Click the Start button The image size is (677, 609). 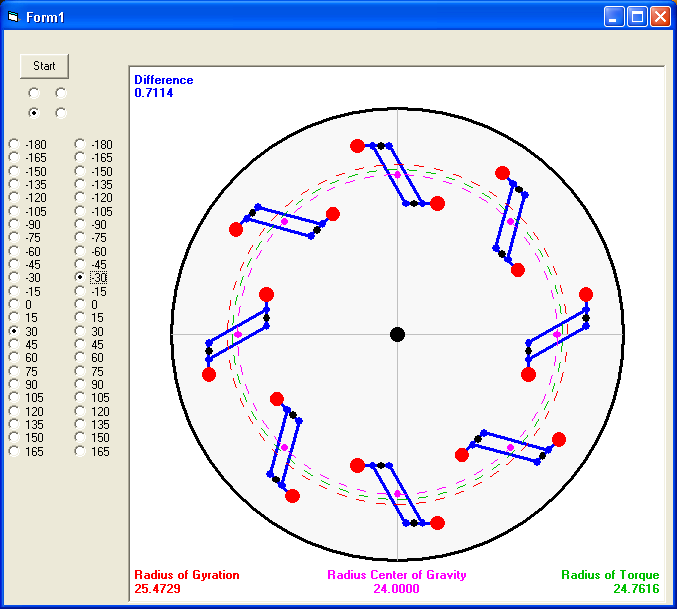click(x=44, y=66)
